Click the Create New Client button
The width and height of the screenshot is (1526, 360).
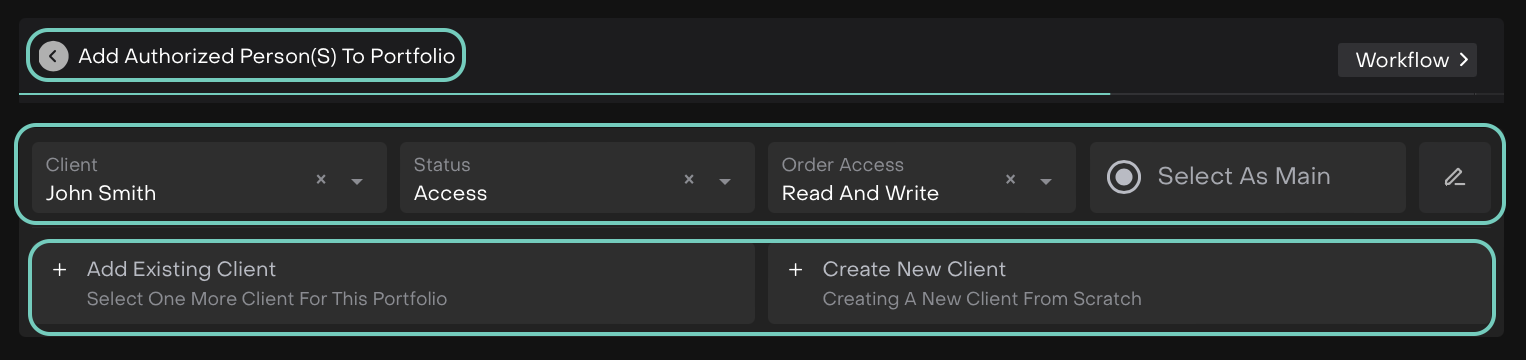tap(1129, 284)
